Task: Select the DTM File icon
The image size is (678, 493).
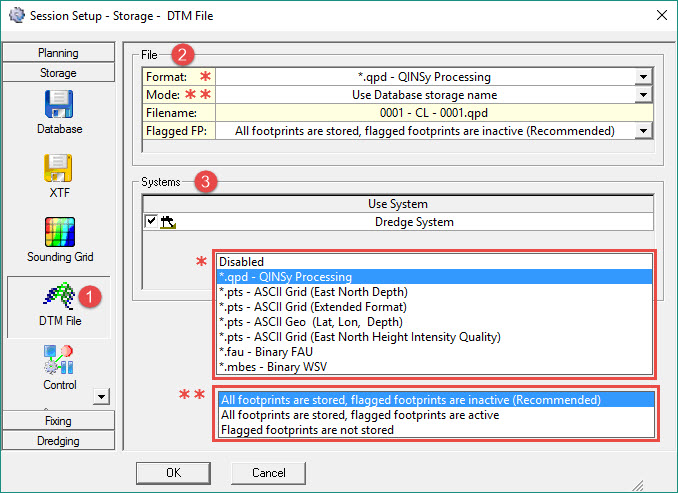Action: pos(59,297)
